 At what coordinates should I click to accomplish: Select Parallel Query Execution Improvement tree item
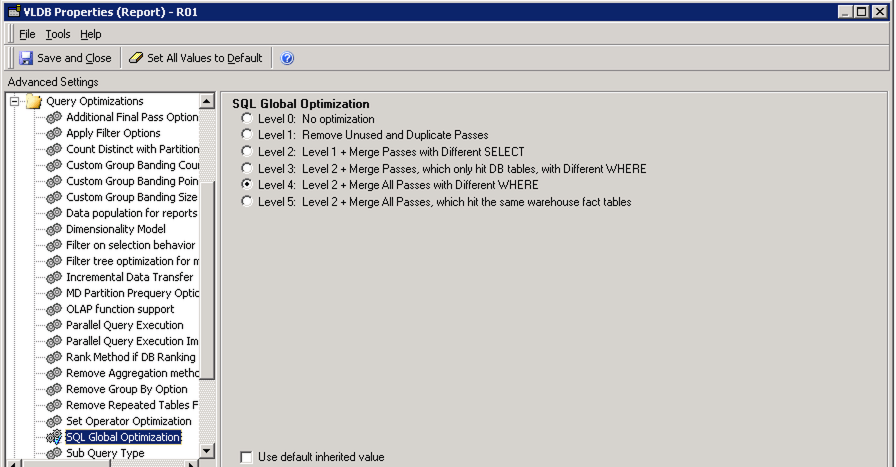[x=132, y=341]
